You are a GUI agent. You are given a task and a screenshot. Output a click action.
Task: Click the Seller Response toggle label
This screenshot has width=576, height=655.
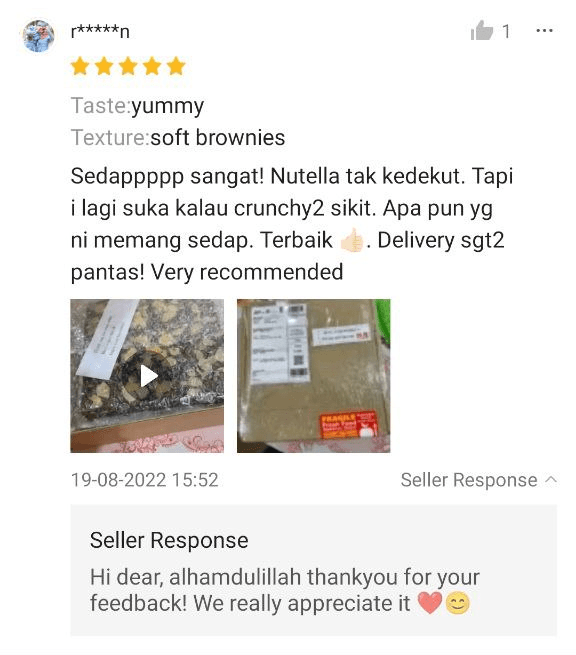point(469,480)
